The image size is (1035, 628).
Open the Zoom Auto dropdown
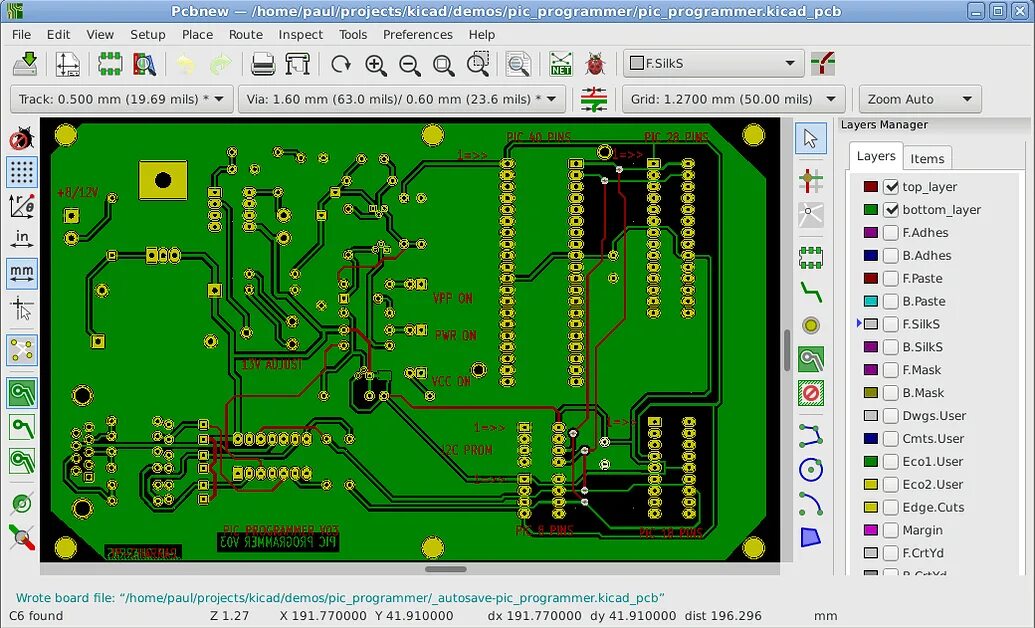[920, 99]
